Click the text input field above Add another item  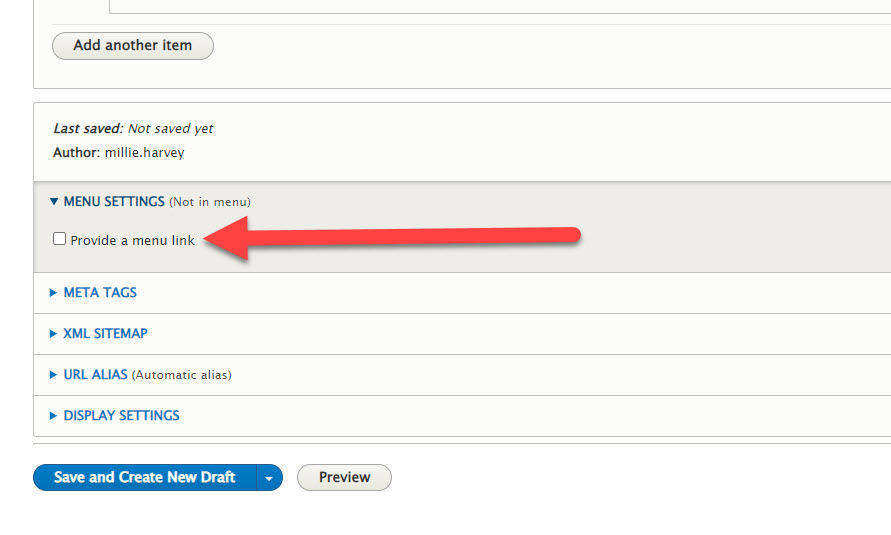point(500,6)
